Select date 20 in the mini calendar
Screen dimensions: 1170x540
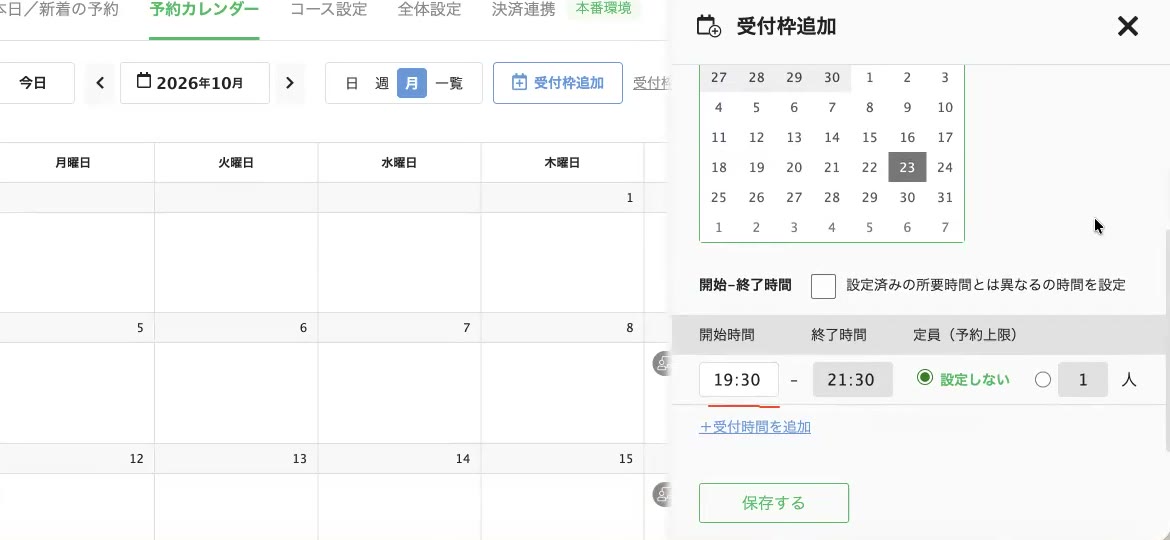click(794, 167)
